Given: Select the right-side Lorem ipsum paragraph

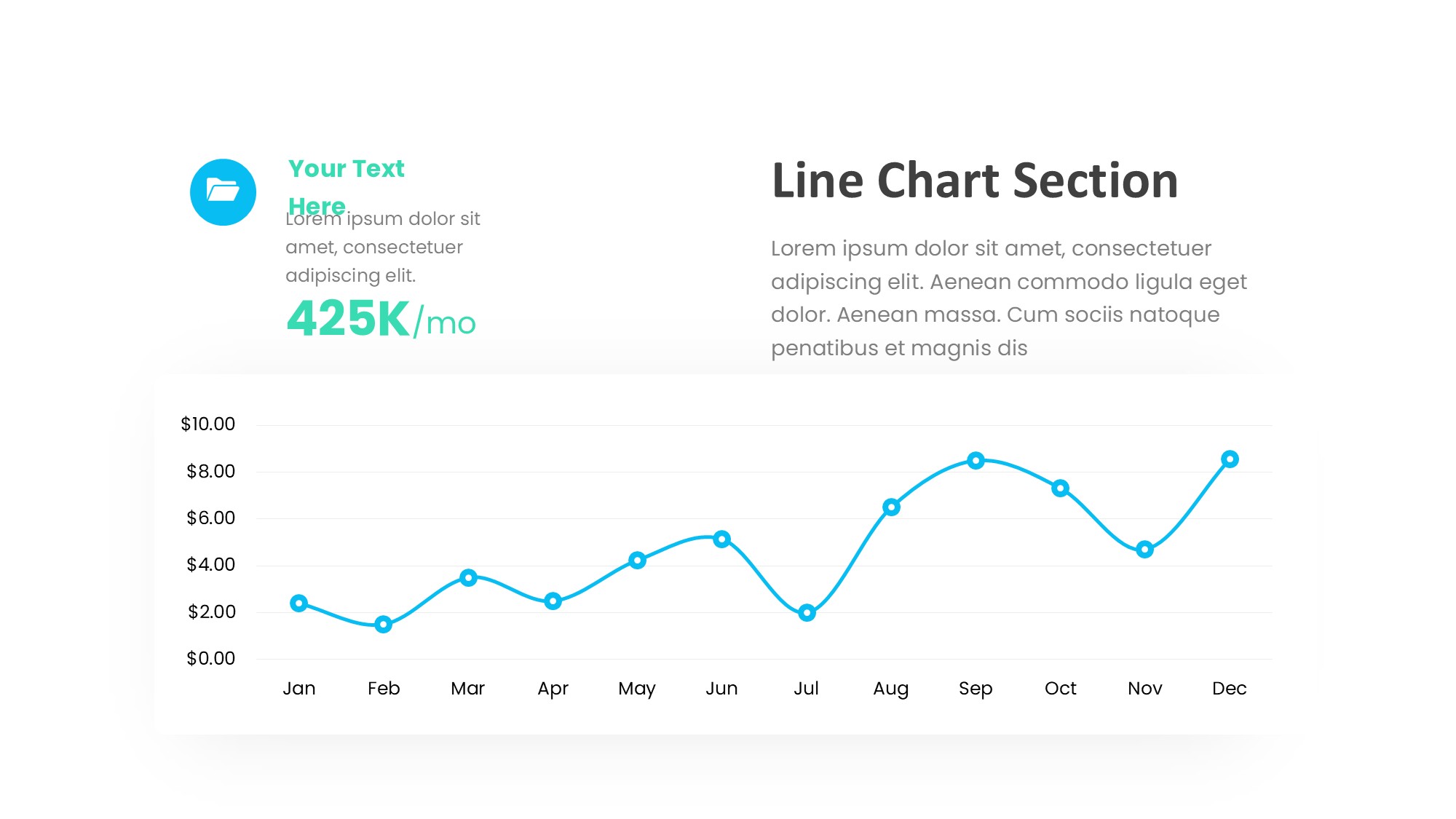Looking at the screenshot, I should pos(1008,298).
